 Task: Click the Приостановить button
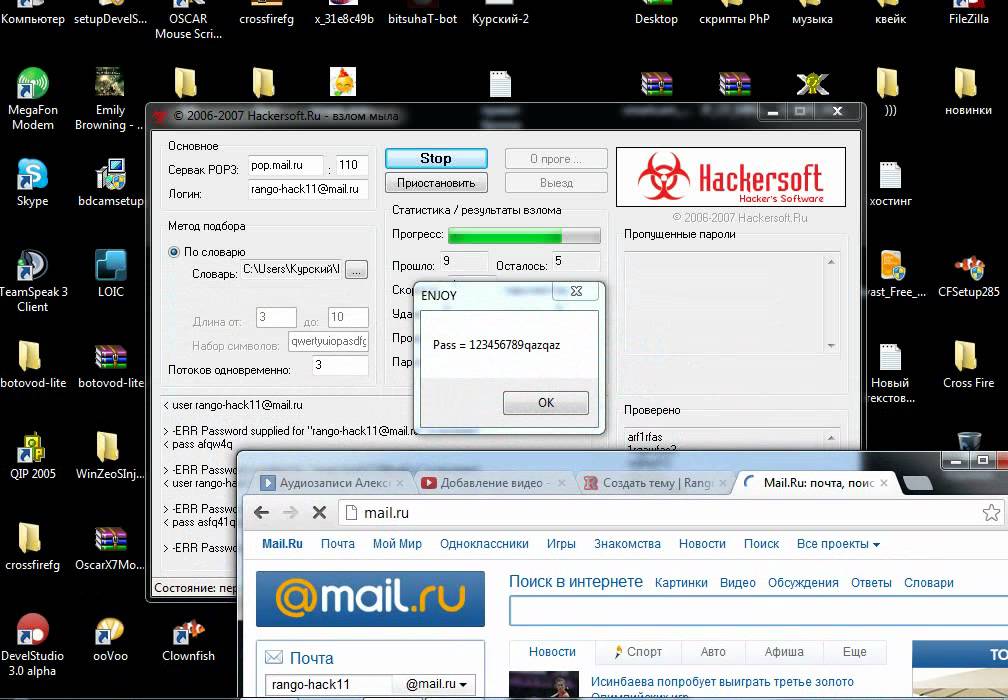point(436,183)
